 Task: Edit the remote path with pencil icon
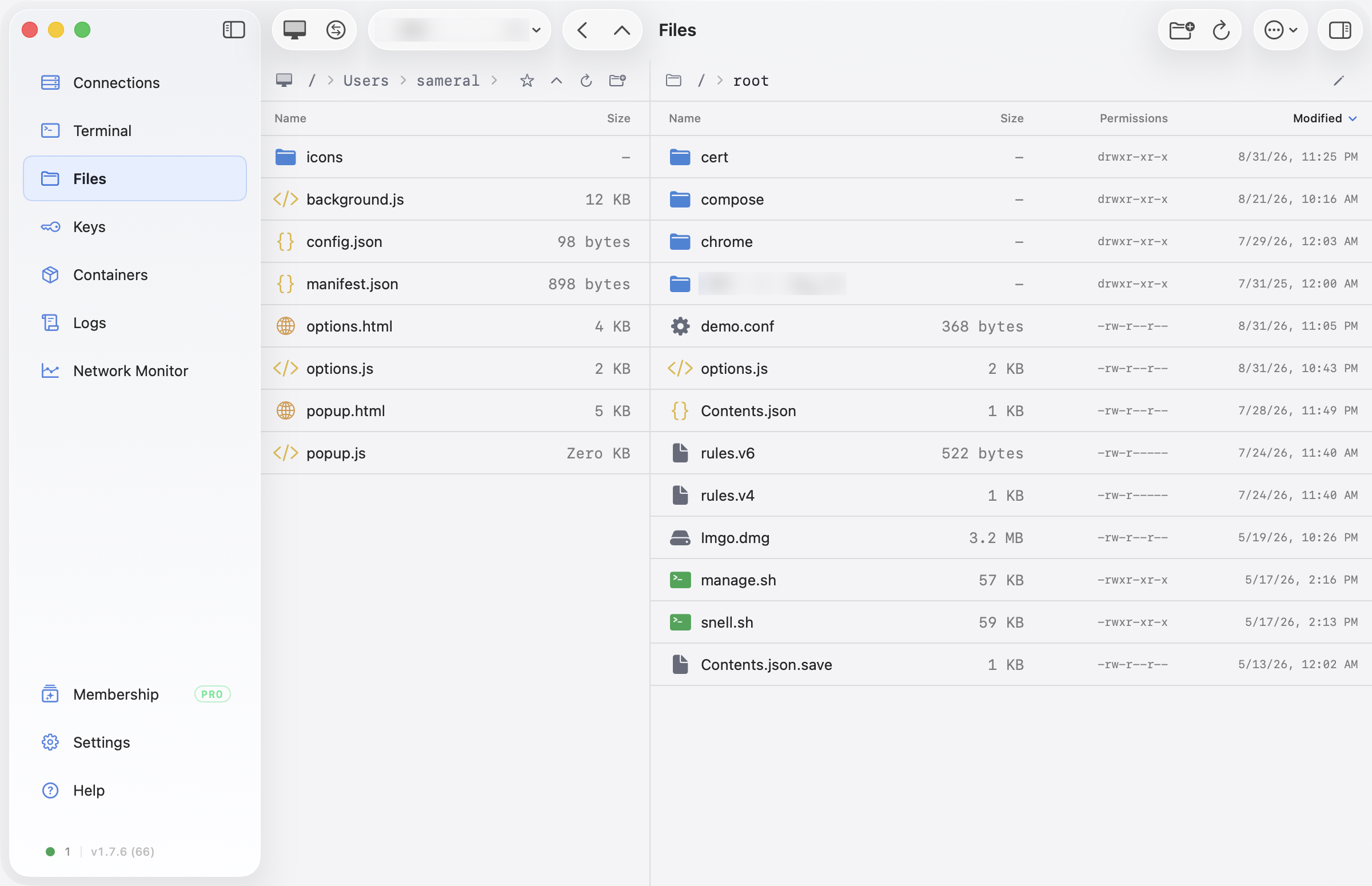(1339, 81)
